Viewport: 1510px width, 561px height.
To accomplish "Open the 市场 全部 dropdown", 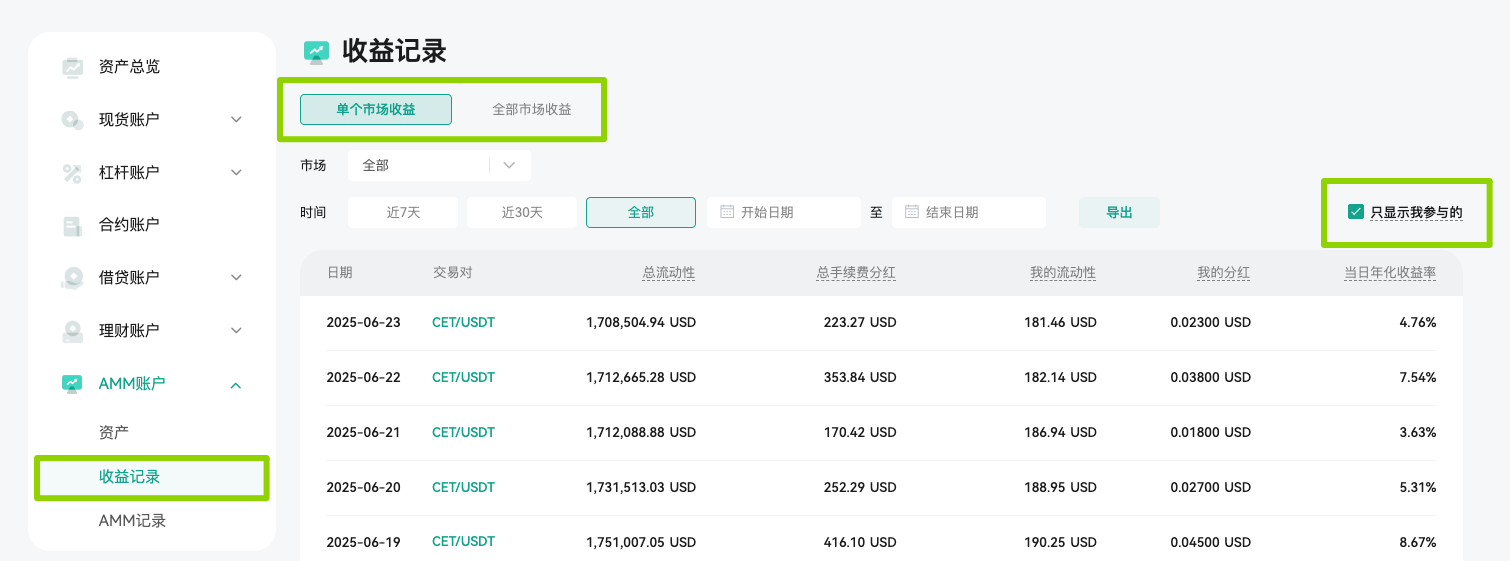I will [439, 165].
